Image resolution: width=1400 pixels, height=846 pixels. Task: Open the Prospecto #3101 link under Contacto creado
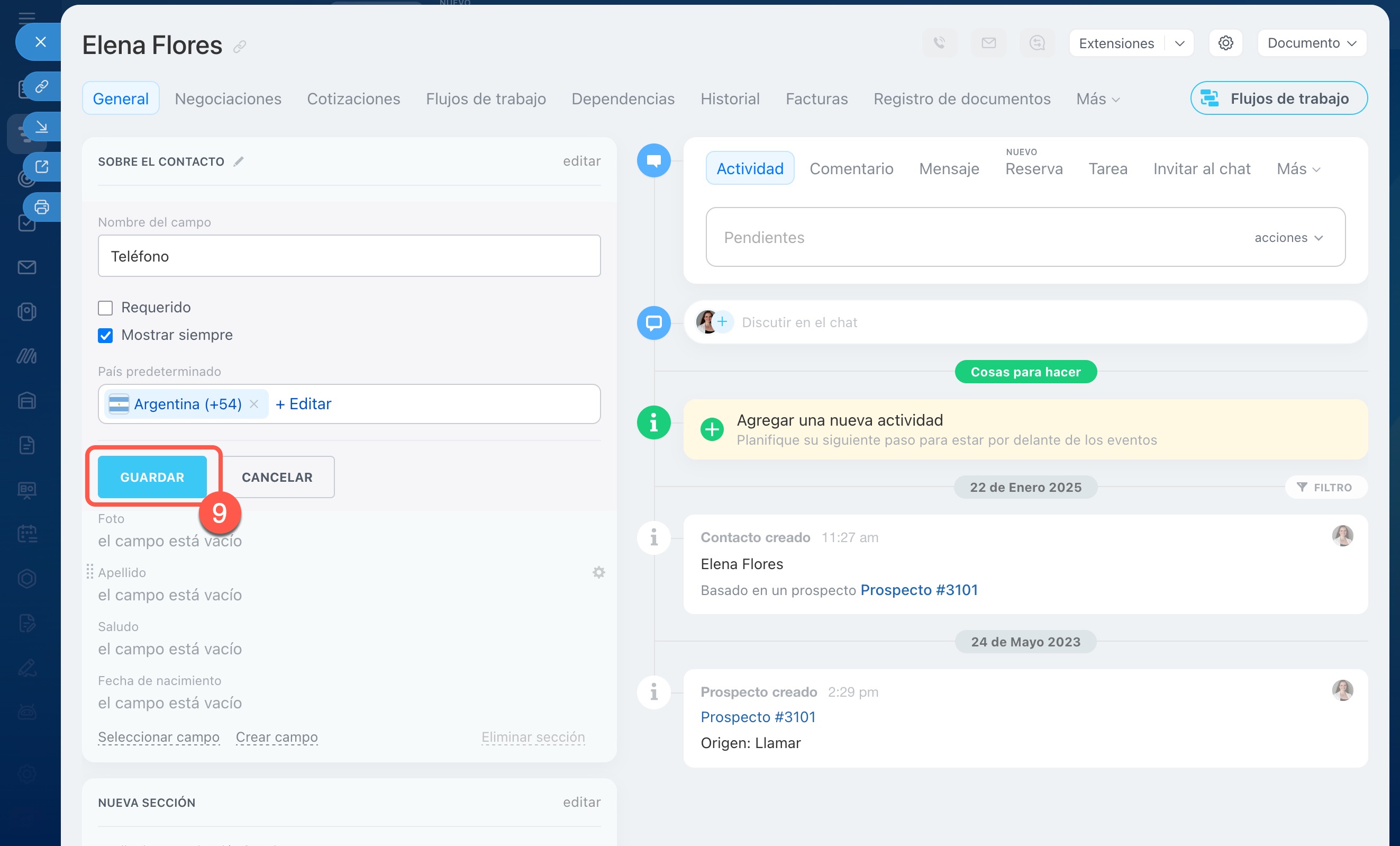(919, 590)
